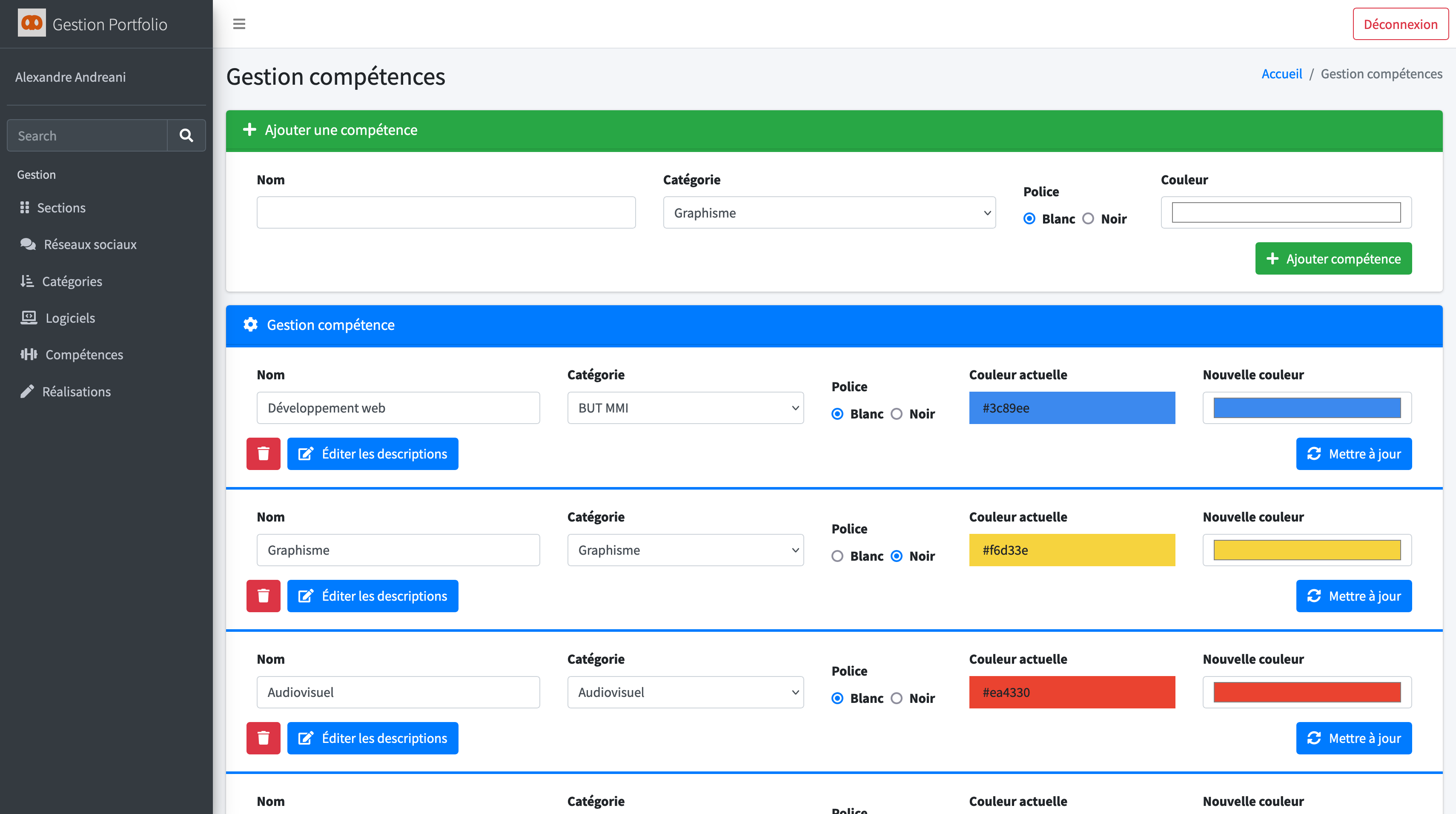Click the Catégories sort icon
Screen dimensions: 1456x814
click(x=26, y=281)
